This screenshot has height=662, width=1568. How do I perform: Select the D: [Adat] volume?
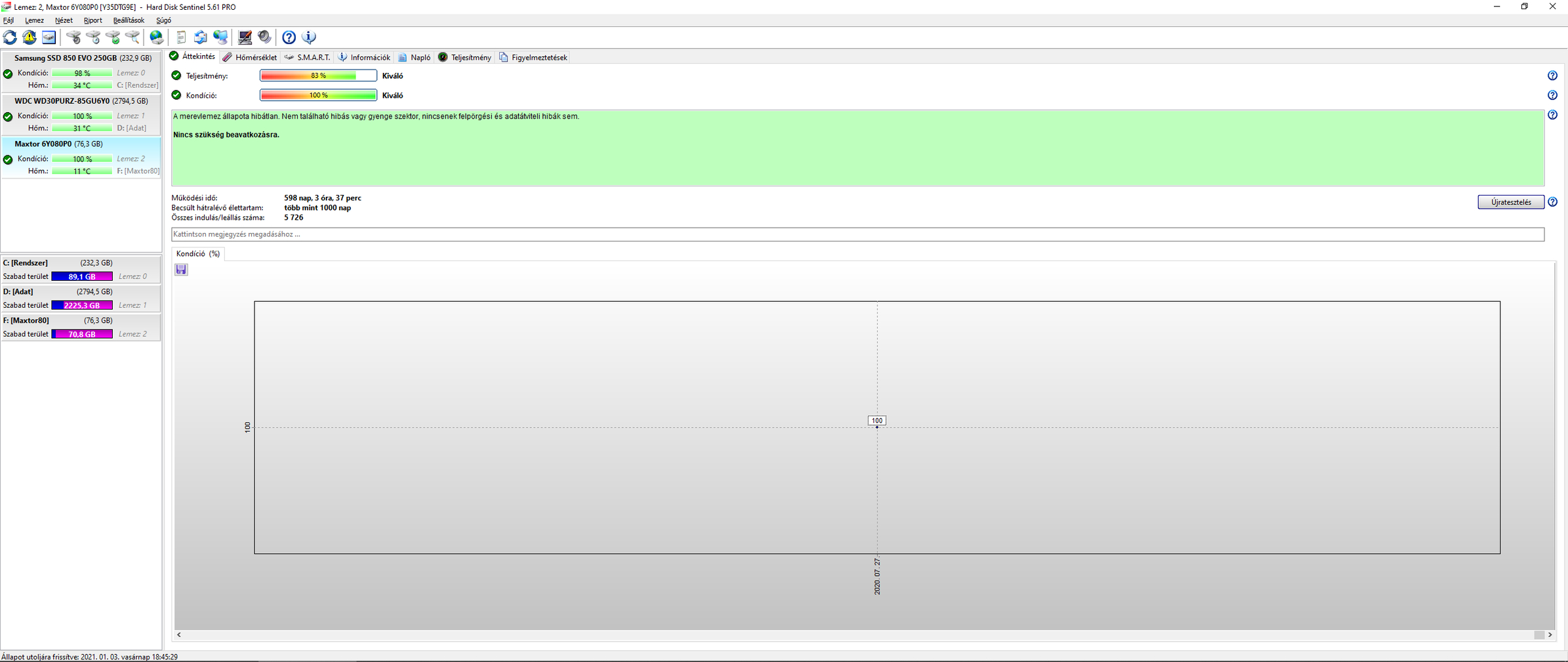click(81, 299)
